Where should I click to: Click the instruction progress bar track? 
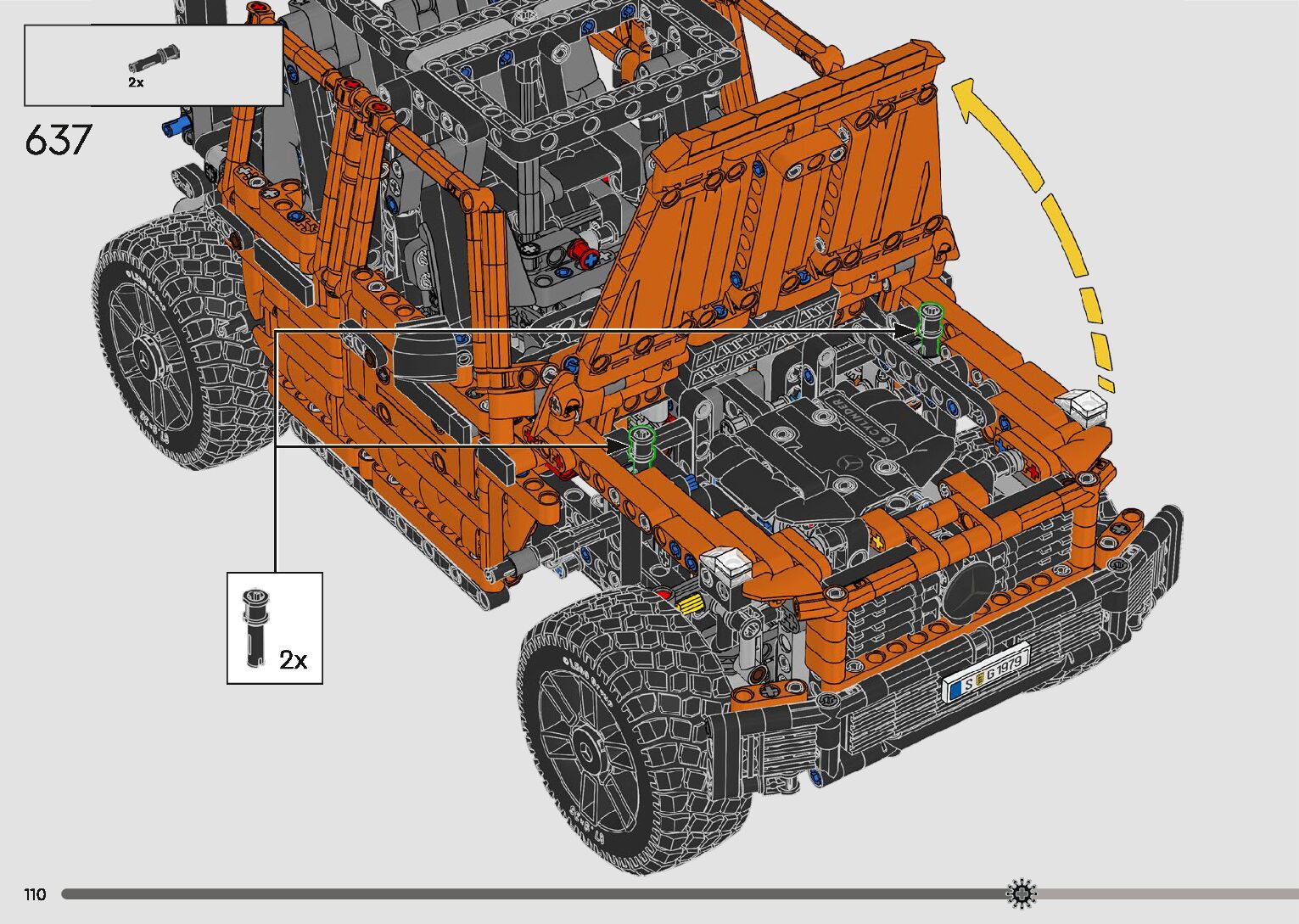click(x=509, y=894)
